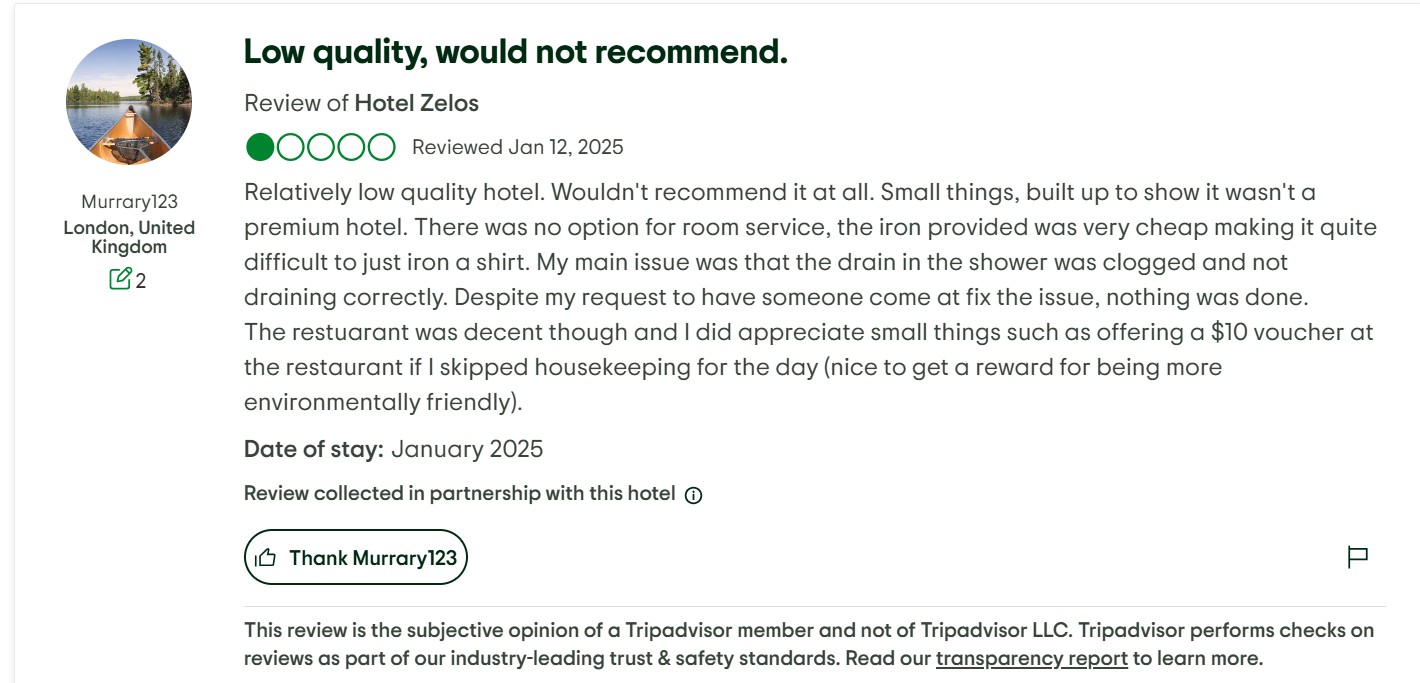Click the contributions pencil icon under reviewer location
The image size is (1420, 683).
(120, 279)
